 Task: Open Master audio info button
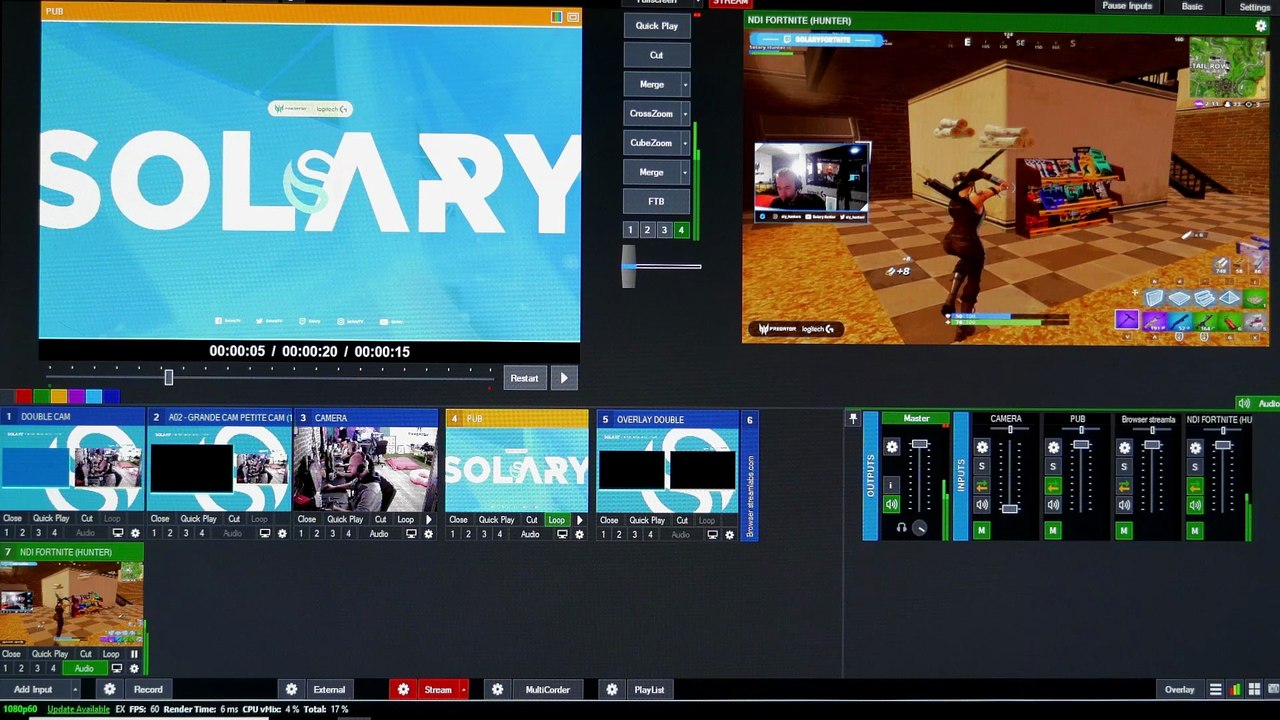[891, 486]
